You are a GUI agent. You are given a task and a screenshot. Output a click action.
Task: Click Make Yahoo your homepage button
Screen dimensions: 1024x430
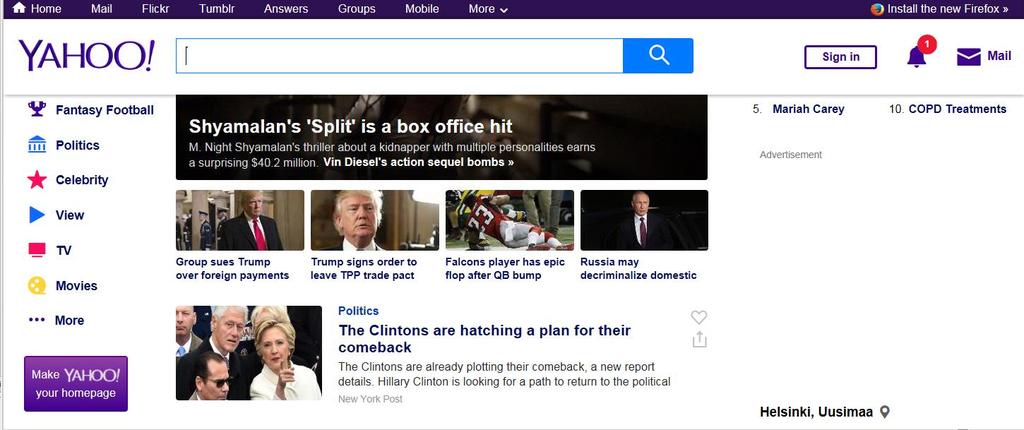pos(76,384)
